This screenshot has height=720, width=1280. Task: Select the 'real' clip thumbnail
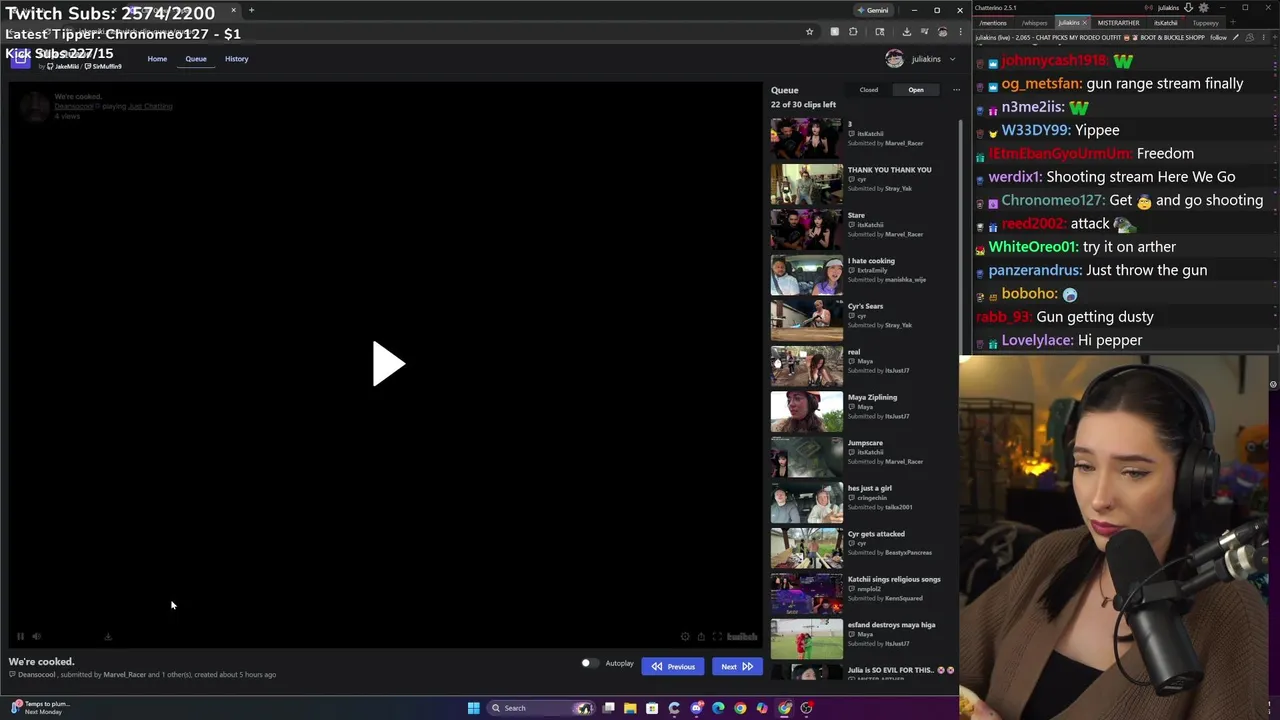pos(807,365)
